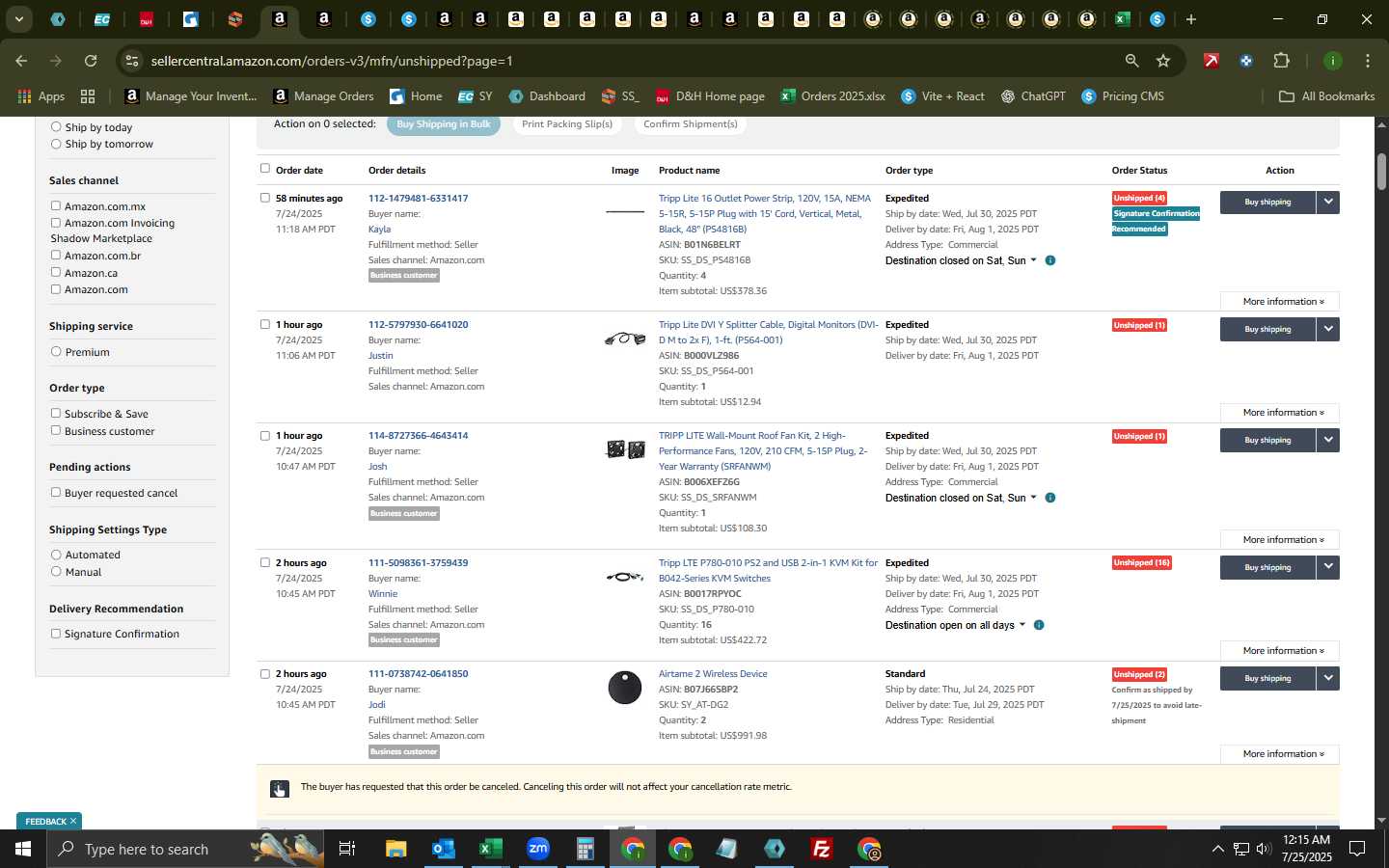Screen dimensions: 1389x868
Task: Open Excel from the taskbar
Action: point(490,849)
